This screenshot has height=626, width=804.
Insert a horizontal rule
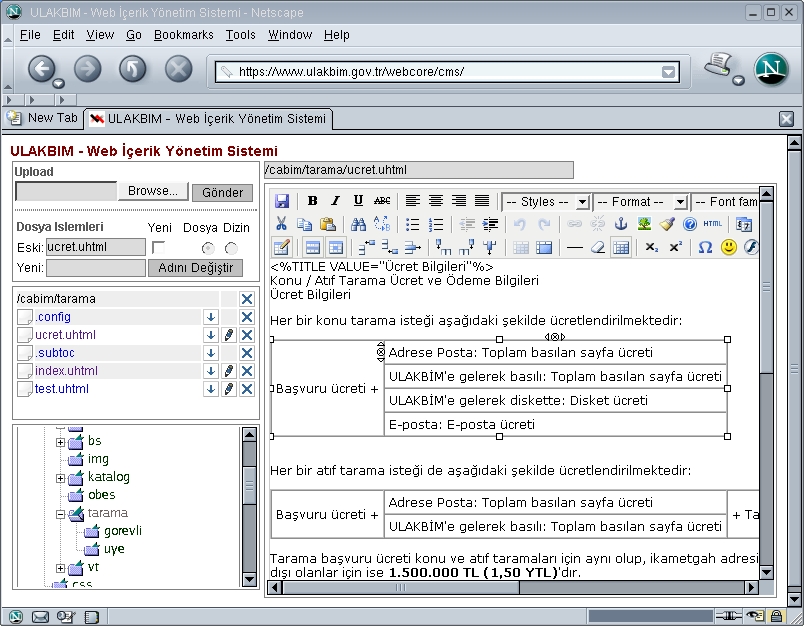point(575,248)
